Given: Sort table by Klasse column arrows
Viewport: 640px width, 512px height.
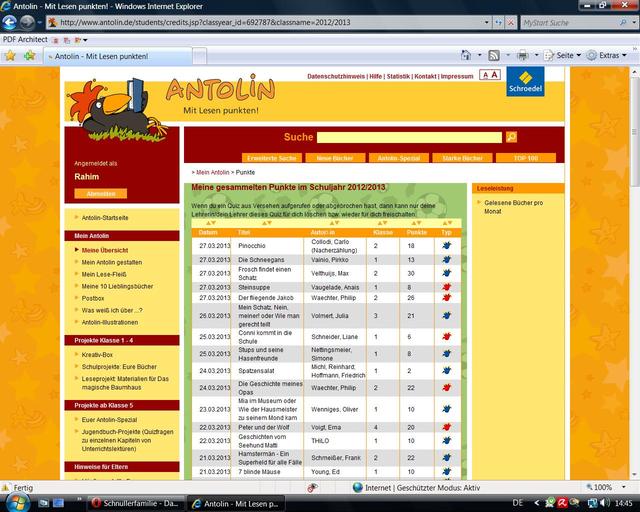Looking at the screenshot, I should tap(382, 223).
